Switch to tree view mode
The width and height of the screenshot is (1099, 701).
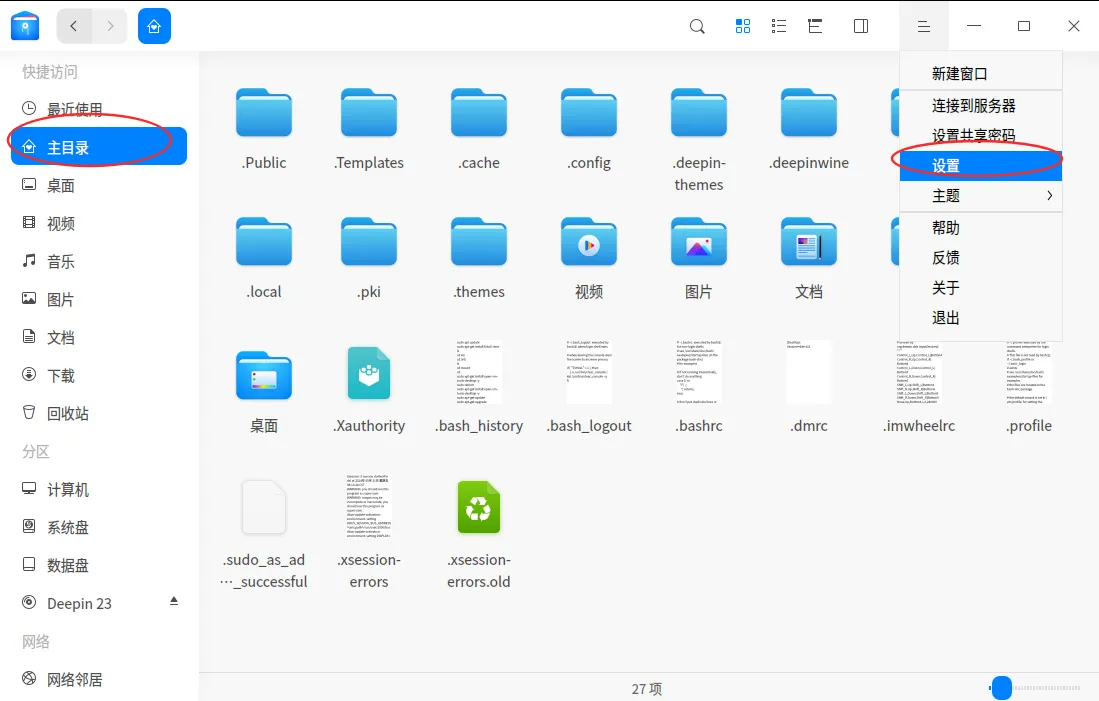[x=816, y=27]
